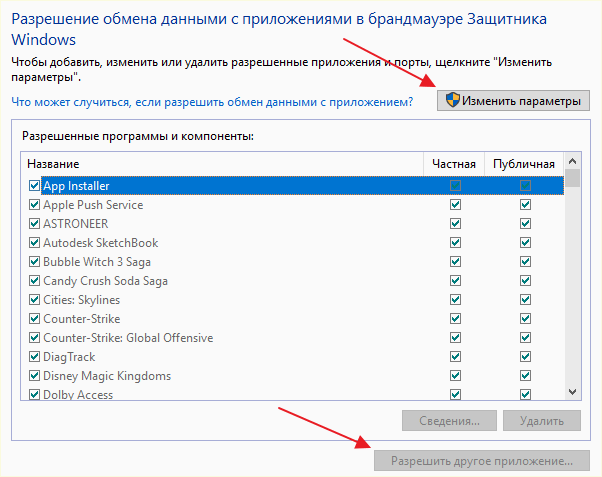The image size is (602, 477).
Task: Click the Публичная column header
Action: (x=524, y=164)
